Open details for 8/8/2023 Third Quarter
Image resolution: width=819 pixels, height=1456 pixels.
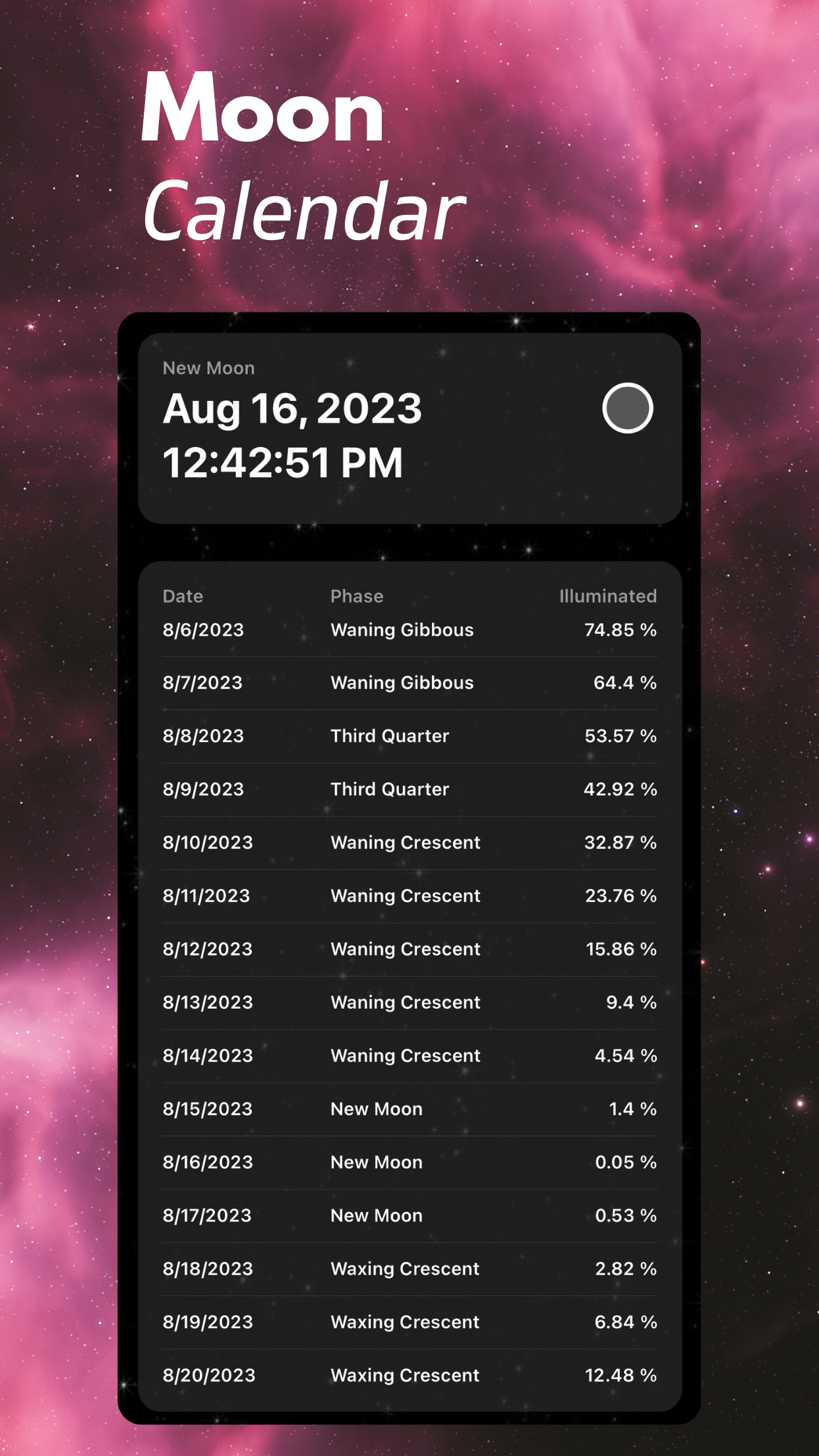click(x=409, y=736)
